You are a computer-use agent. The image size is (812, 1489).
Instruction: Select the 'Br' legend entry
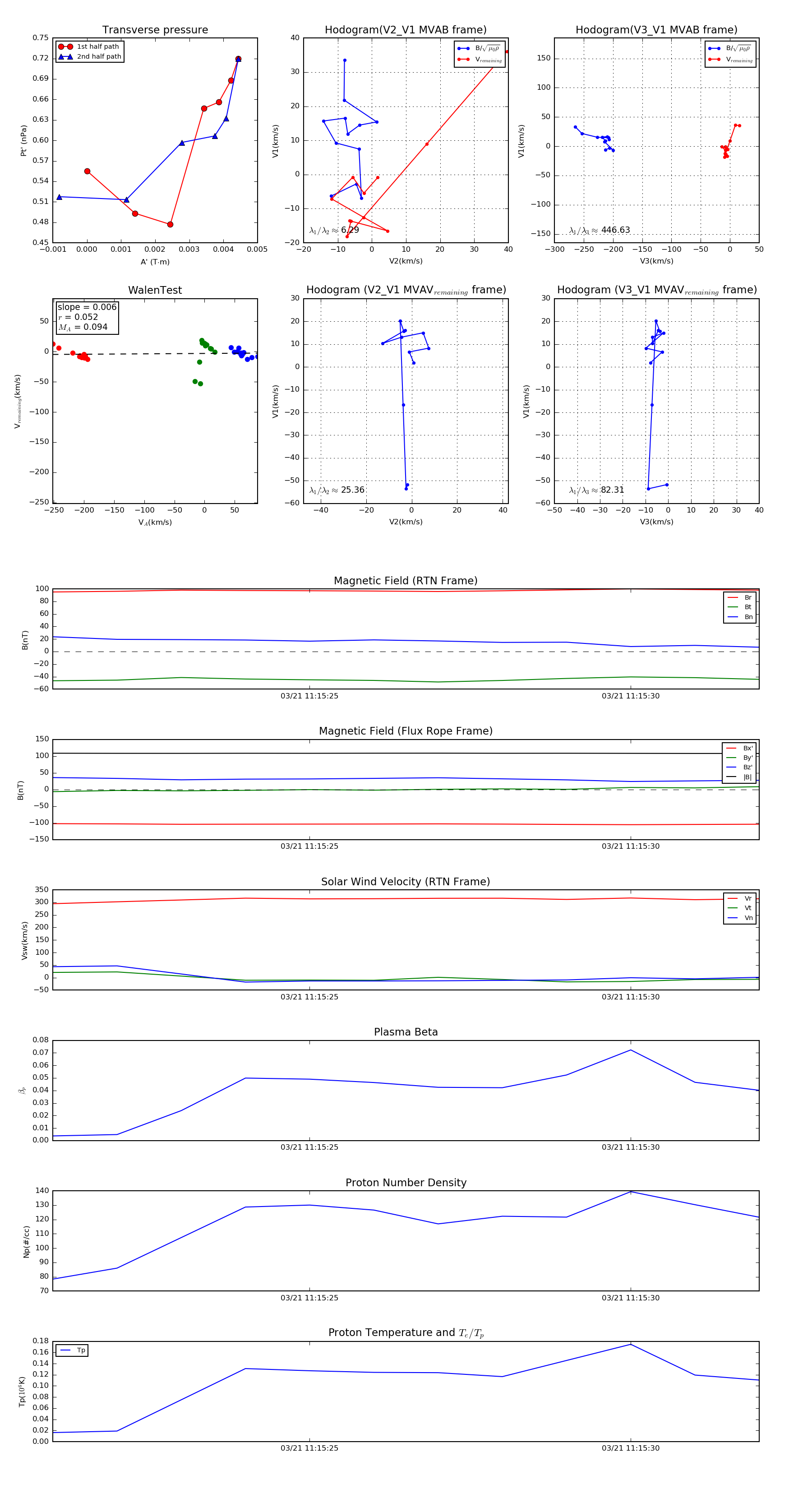(740, 598)
